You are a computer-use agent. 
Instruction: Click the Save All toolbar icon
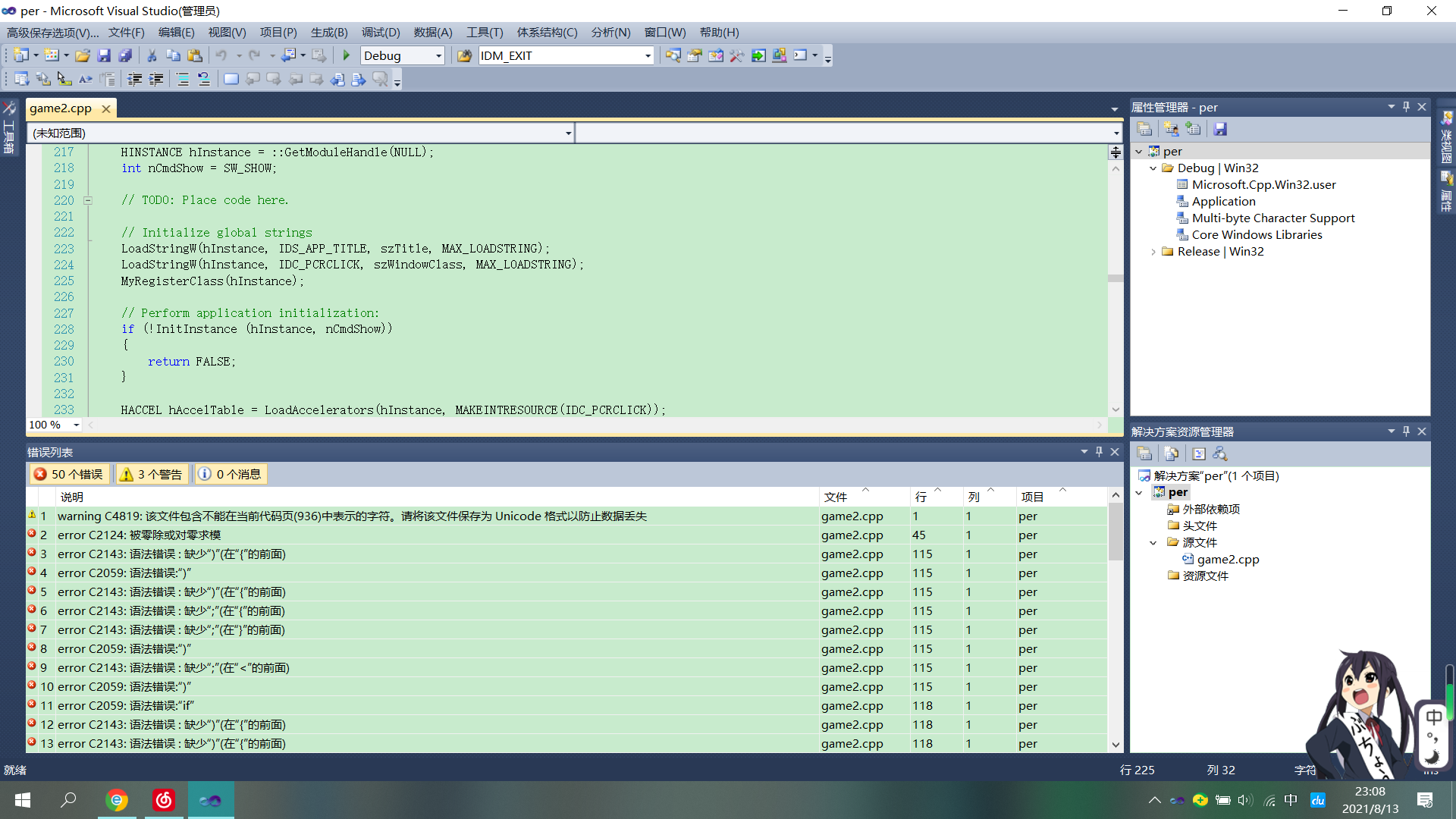(126, 55)
